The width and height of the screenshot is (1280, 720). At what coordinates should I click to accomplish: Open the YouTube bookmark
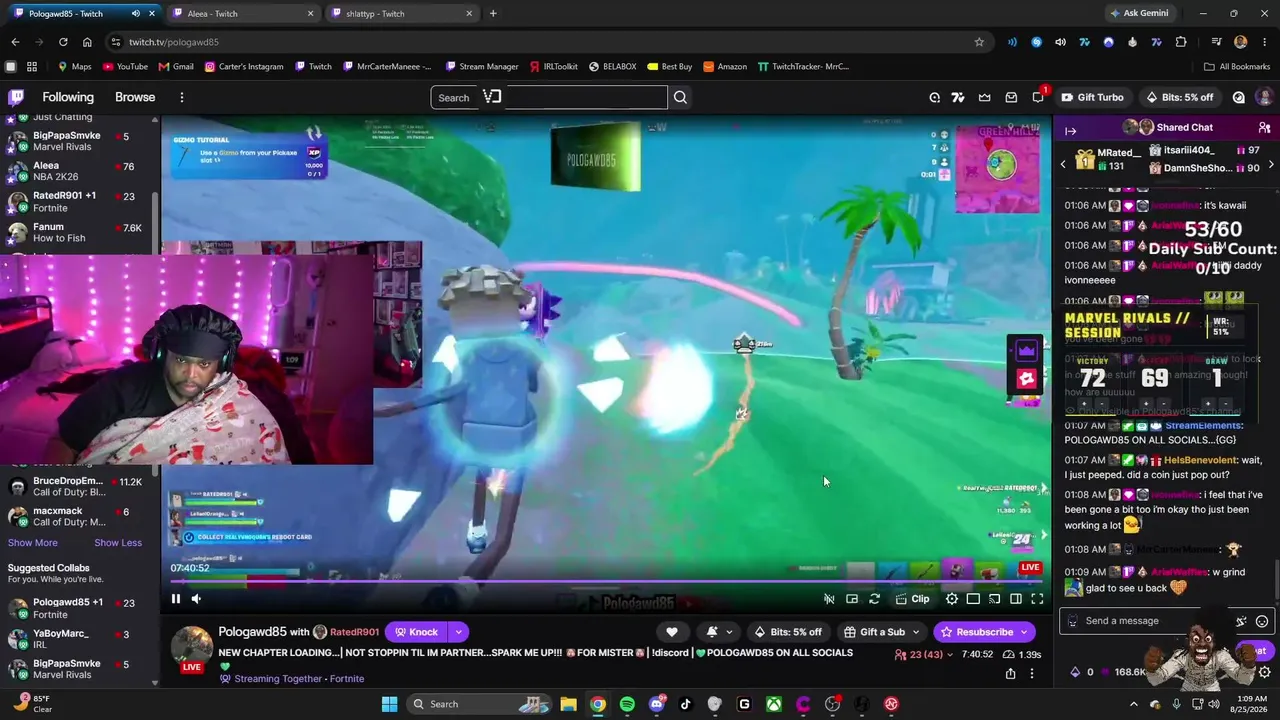point(124,67)
